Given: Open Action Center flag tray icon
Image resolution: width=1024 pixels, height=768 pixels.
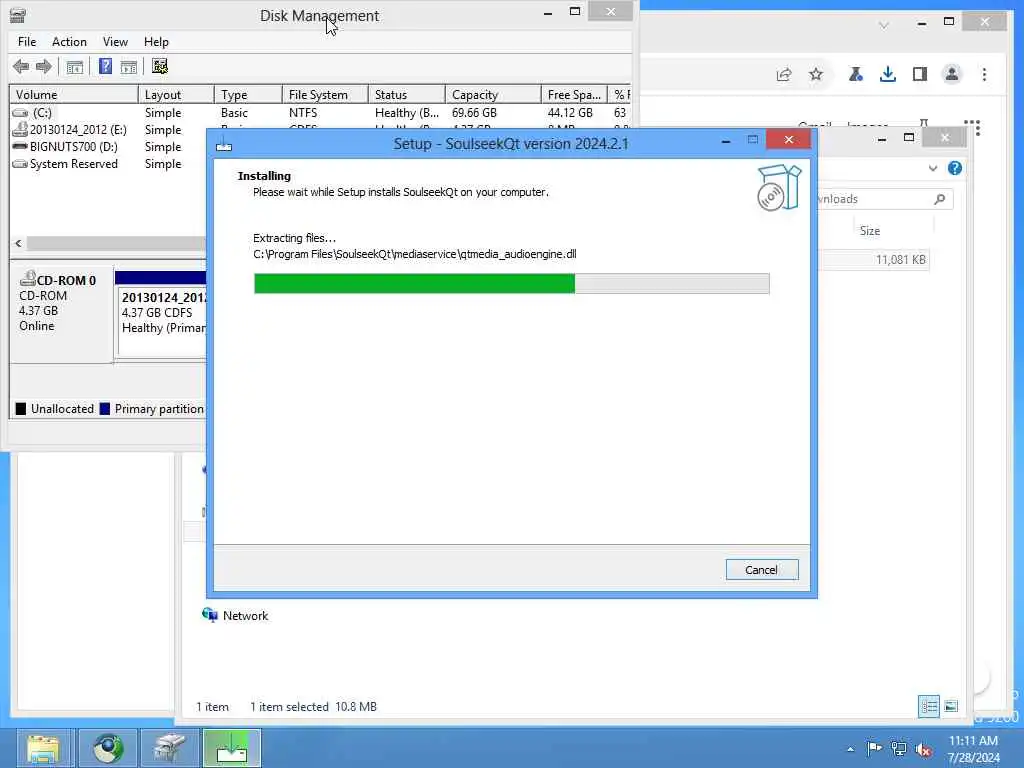Looking at the screenshot, I should click(x=874, y=748).
